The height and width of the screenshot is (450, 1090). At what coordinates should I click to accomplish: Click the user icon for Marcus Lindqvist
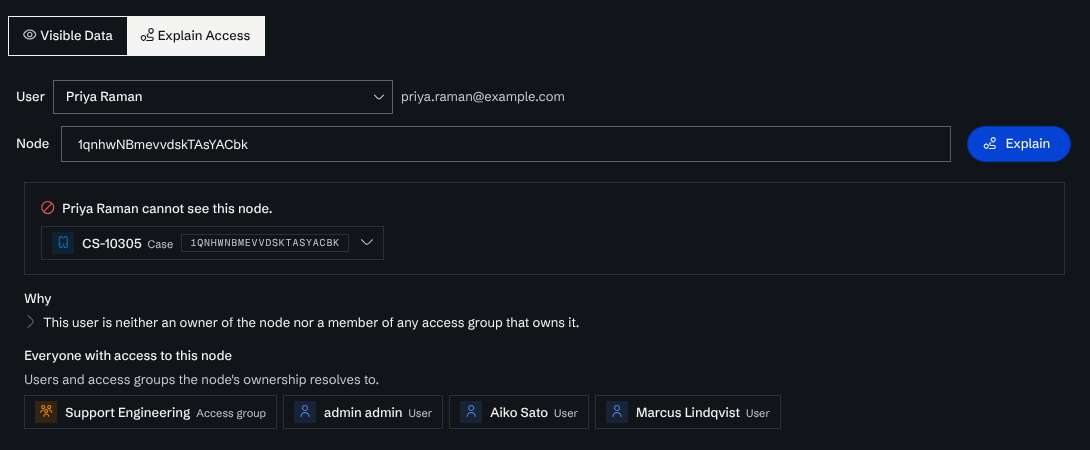(x=617, y=412)
